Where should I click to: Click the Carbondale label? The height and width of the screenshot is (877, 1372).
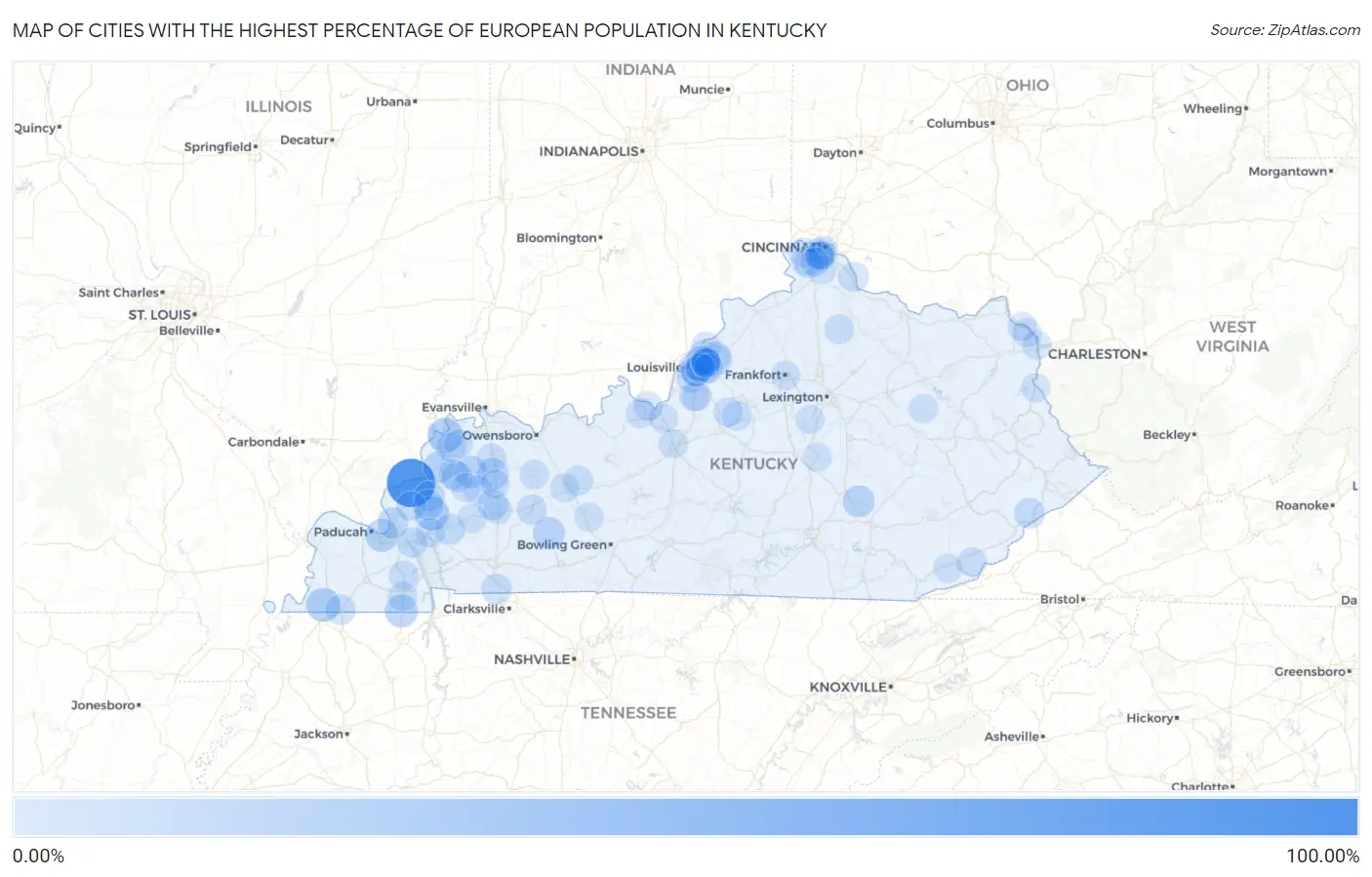(x=263, y=442)
